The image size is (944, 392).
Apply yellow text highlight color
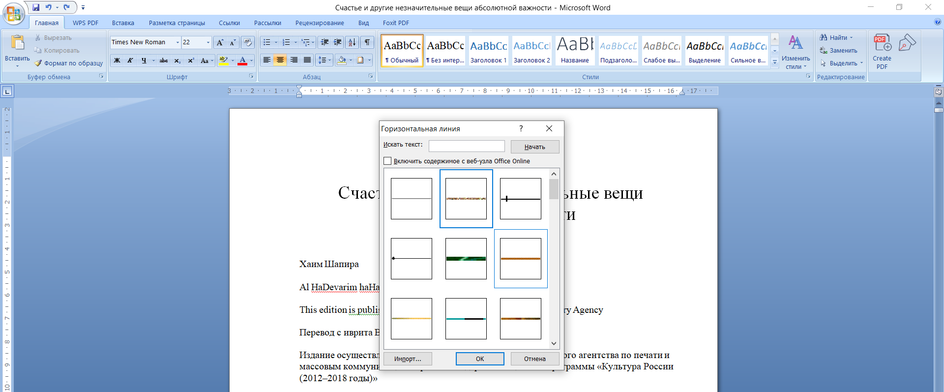pyautogui.click(x=223, y=60)
